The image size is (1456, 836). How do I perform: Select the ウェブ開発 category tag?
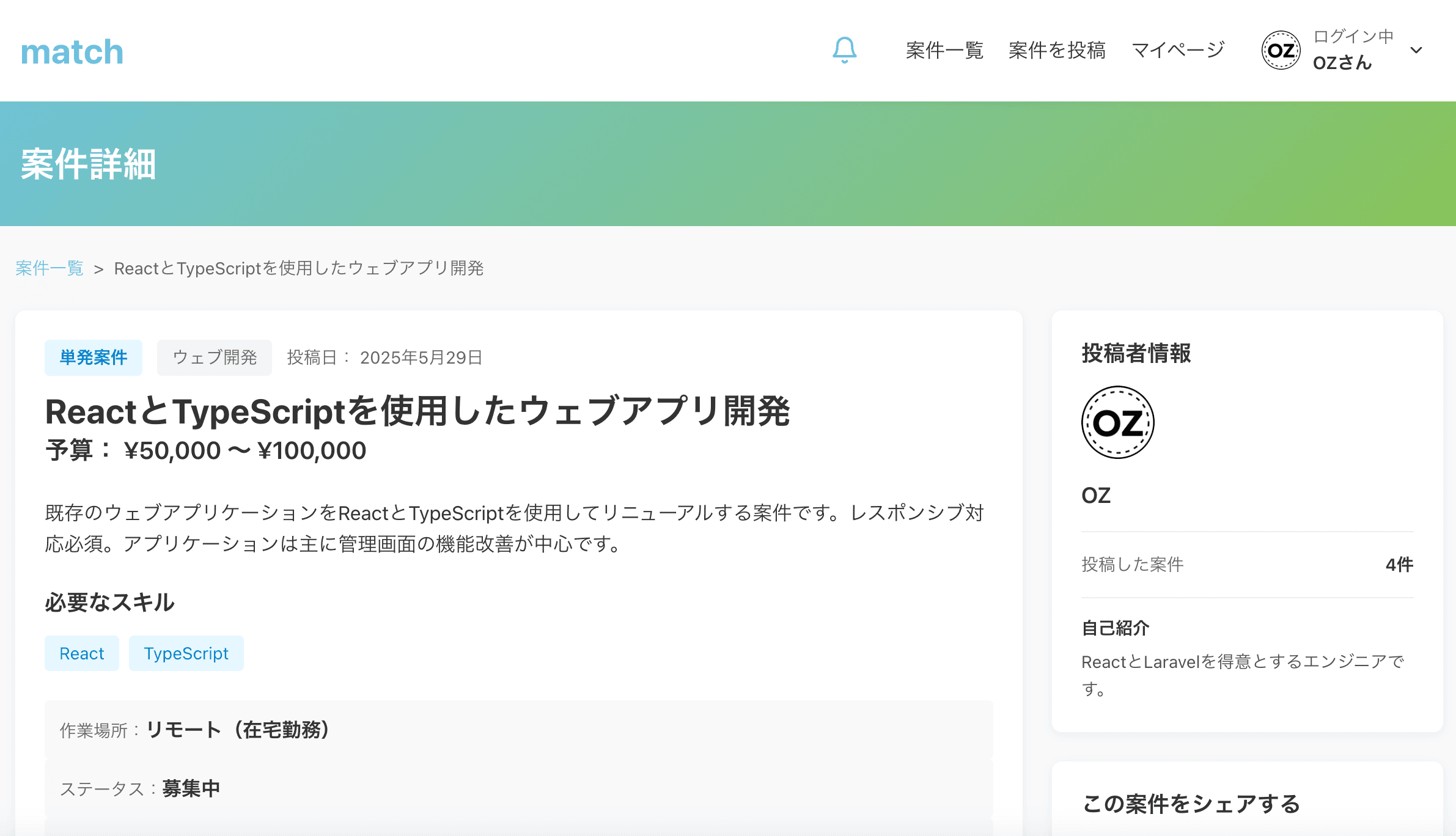[215, 358]
